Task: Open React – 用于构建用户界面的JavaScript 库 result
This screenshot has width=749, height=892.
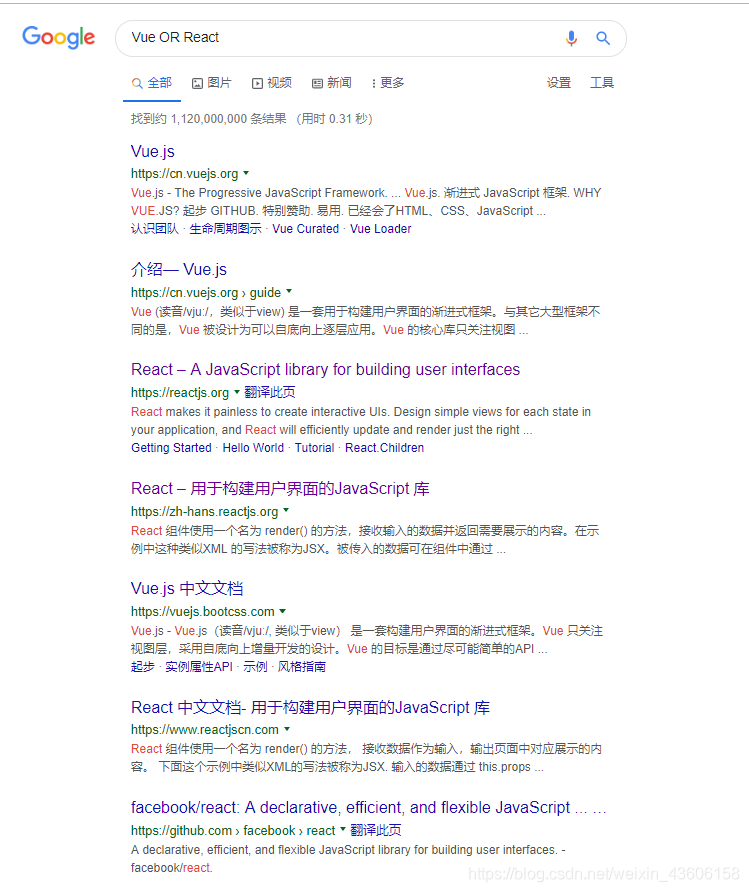Action: [280, 489]
